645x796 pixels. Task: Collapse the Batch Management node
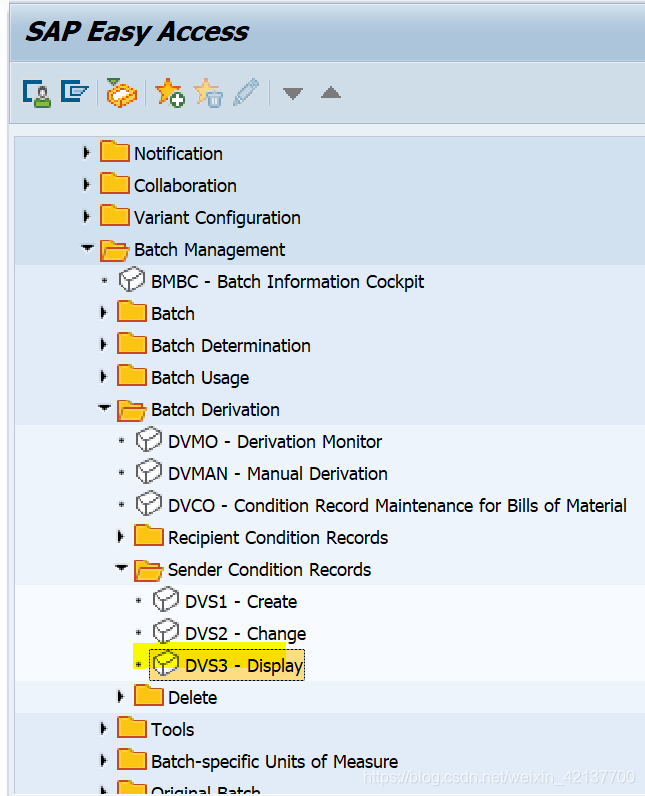point(87,248)
